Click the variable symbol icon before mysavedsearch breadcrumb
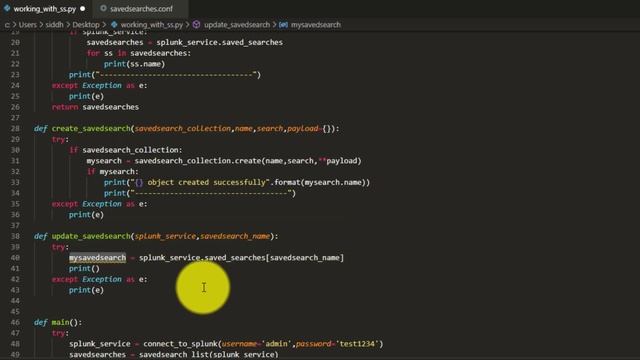Image resolution: width=640 pixels, height=360 pixels. [283, 25]
